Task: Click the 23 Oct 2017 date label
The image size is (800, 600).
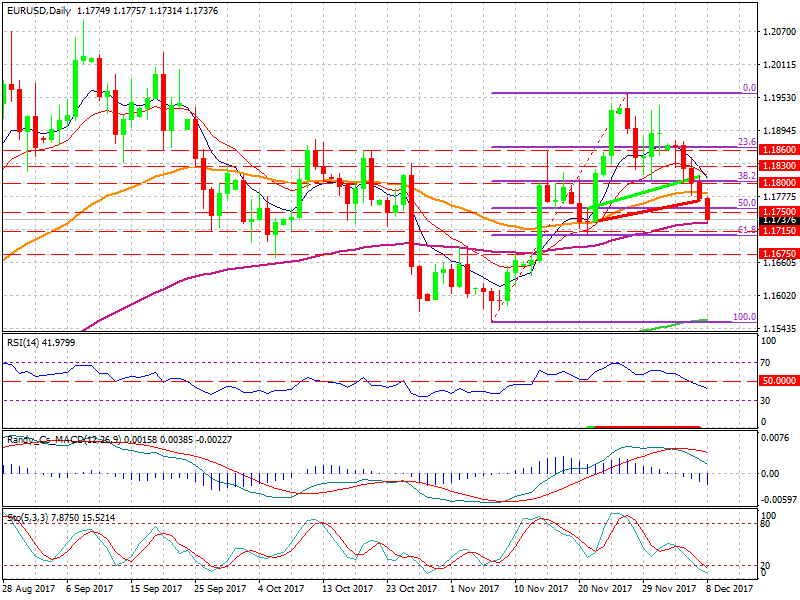Action: [412, 588]
